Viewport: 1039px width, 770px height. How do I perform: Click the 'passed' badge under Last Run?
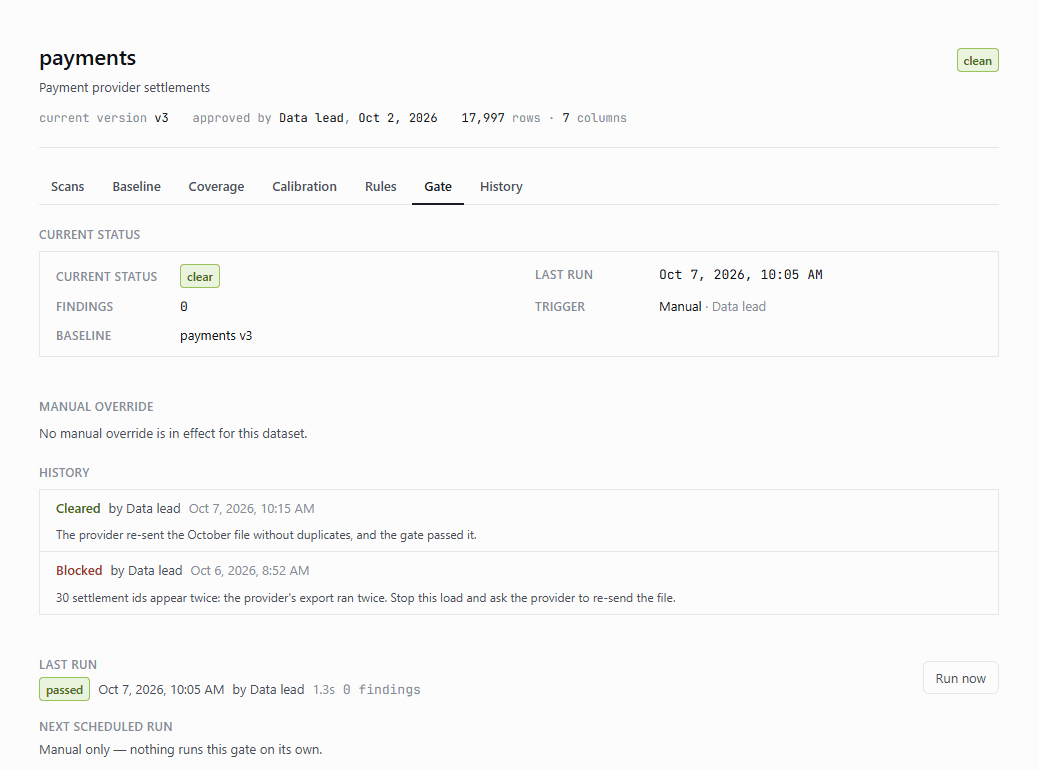coord(64,689)
